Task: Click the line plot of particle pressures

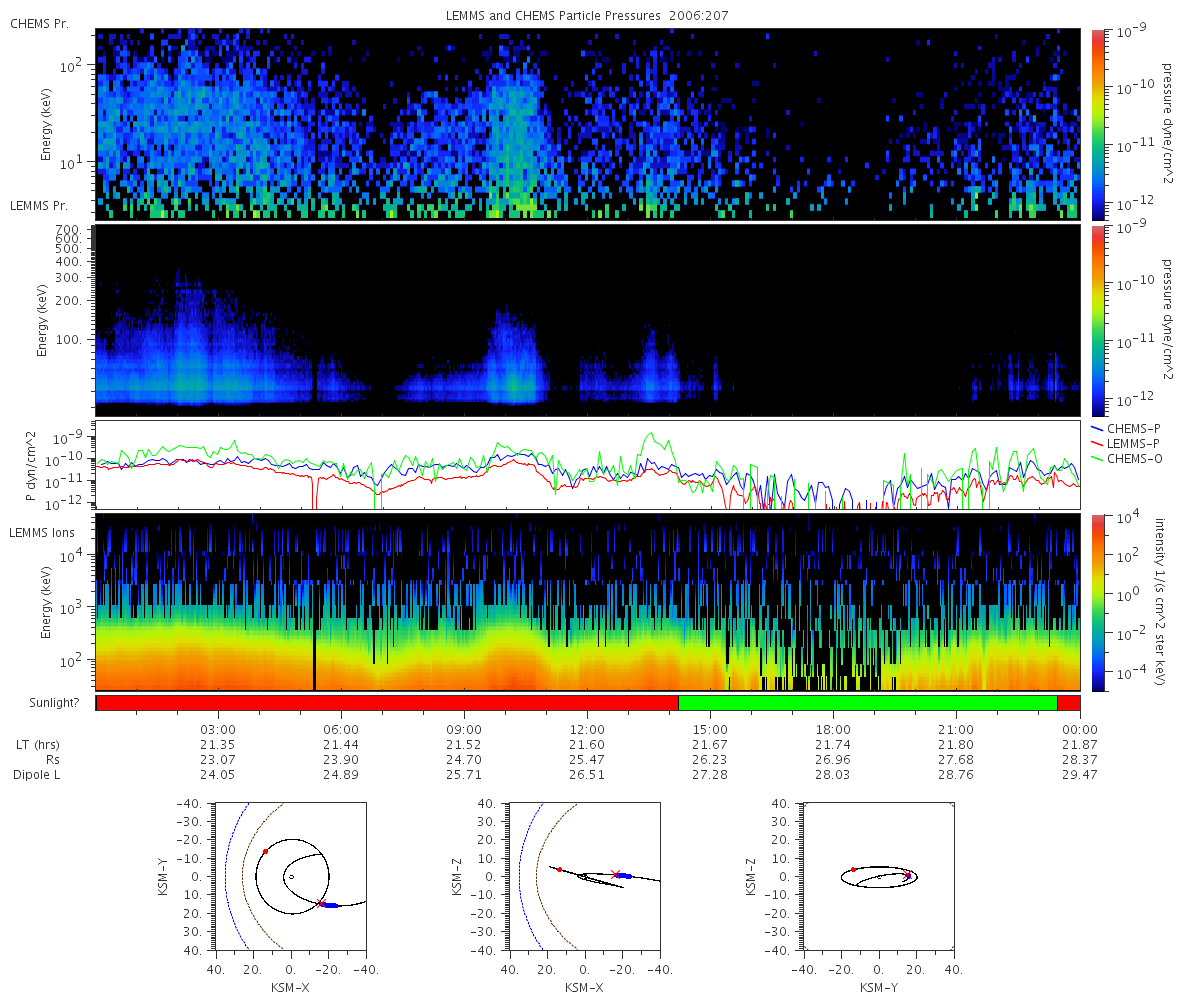Action: [x=588, y=465]
